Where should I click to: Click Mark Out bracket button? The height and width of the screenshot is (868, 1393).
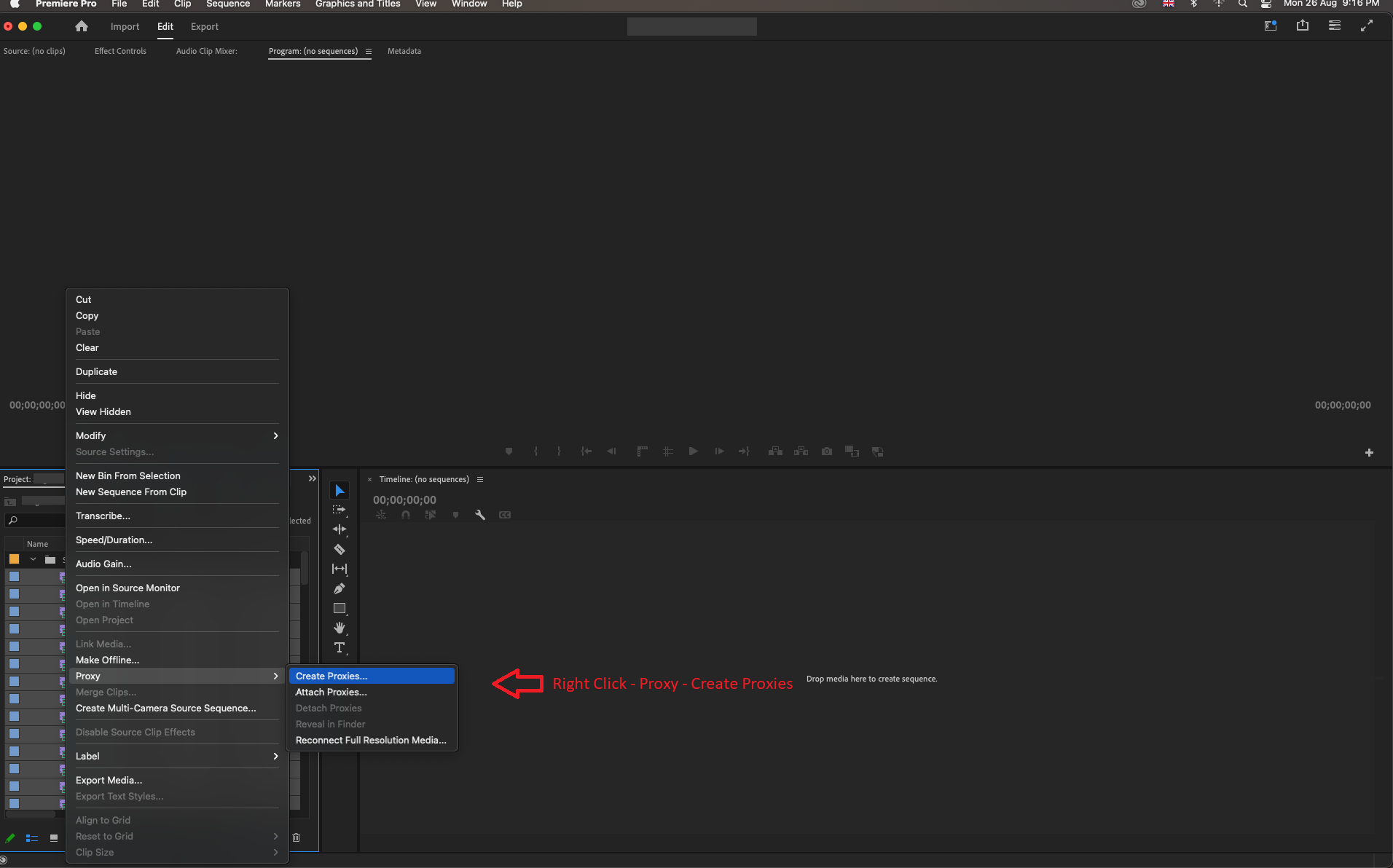coord(559,451)
